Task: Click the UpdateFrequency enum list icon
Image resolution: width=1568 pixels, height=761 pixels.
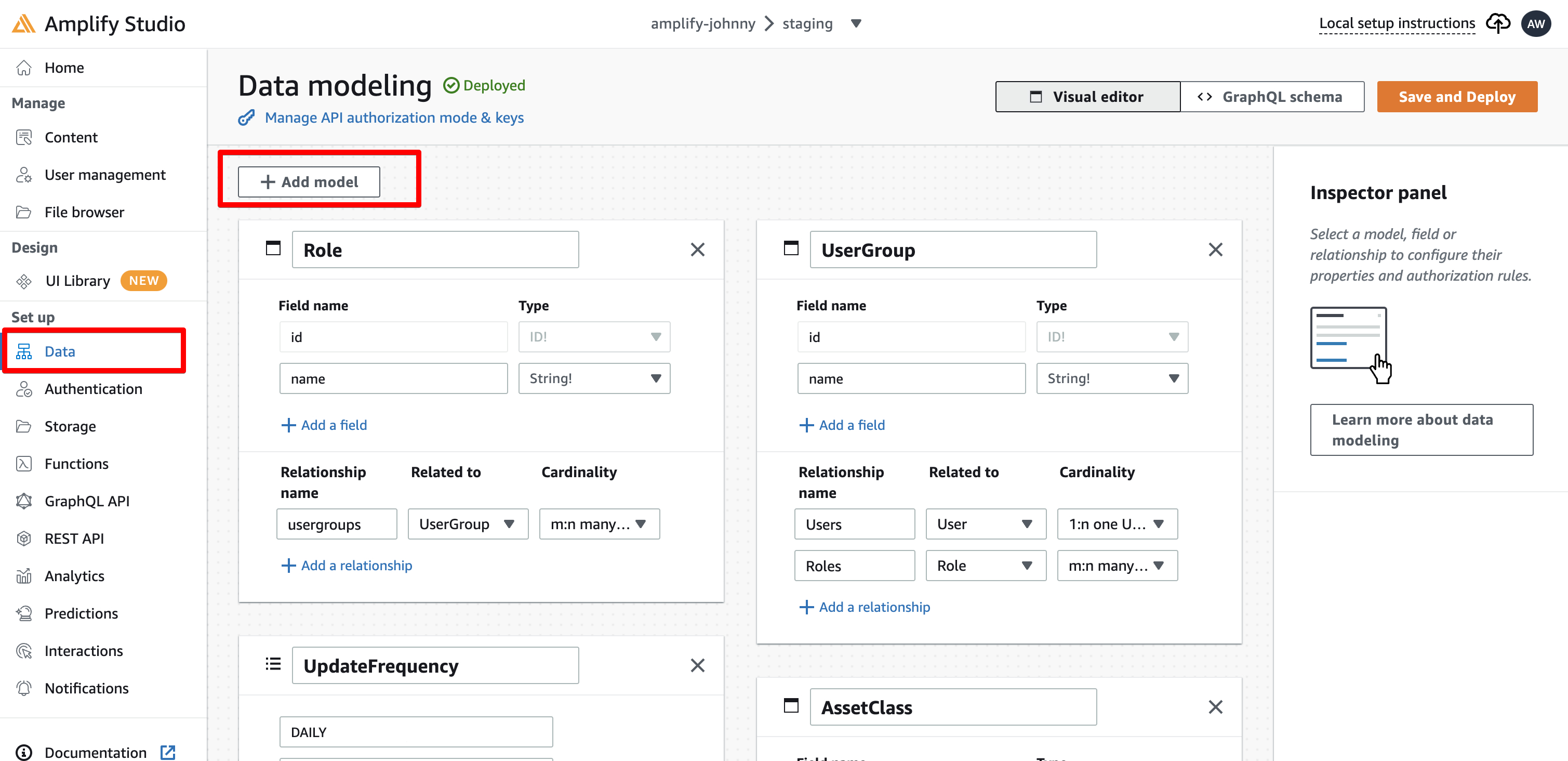Action: click(x=273, y=664)
